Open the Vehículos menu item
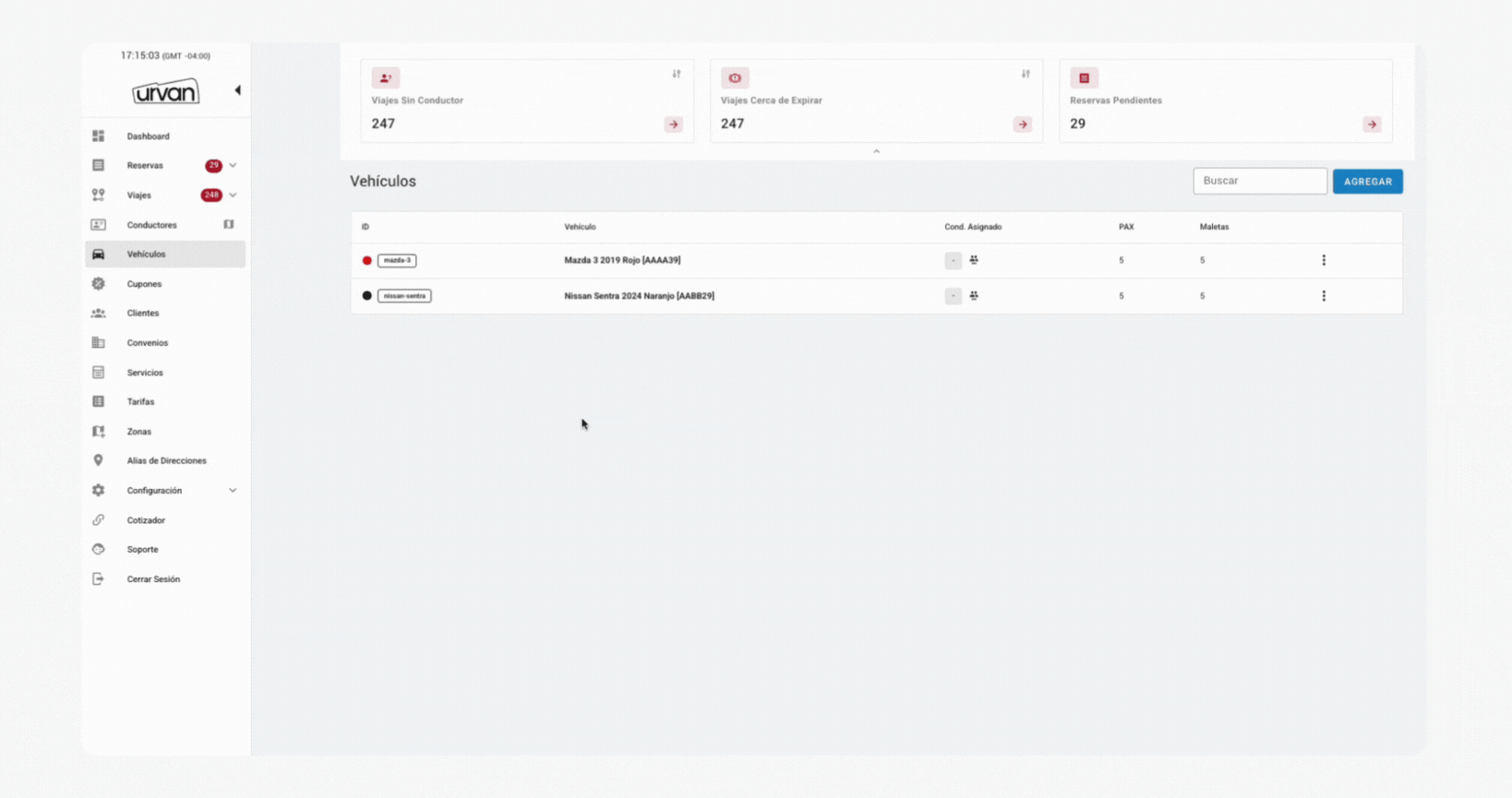This screenshot has height=798, width=1512. click(165, 255)
